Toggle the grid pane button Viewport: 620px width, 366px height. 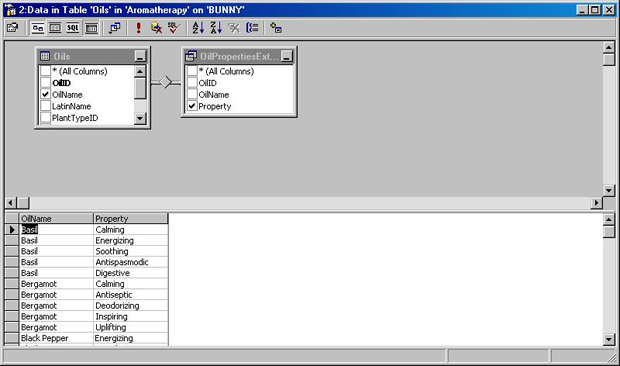click(x=55, y=28)
